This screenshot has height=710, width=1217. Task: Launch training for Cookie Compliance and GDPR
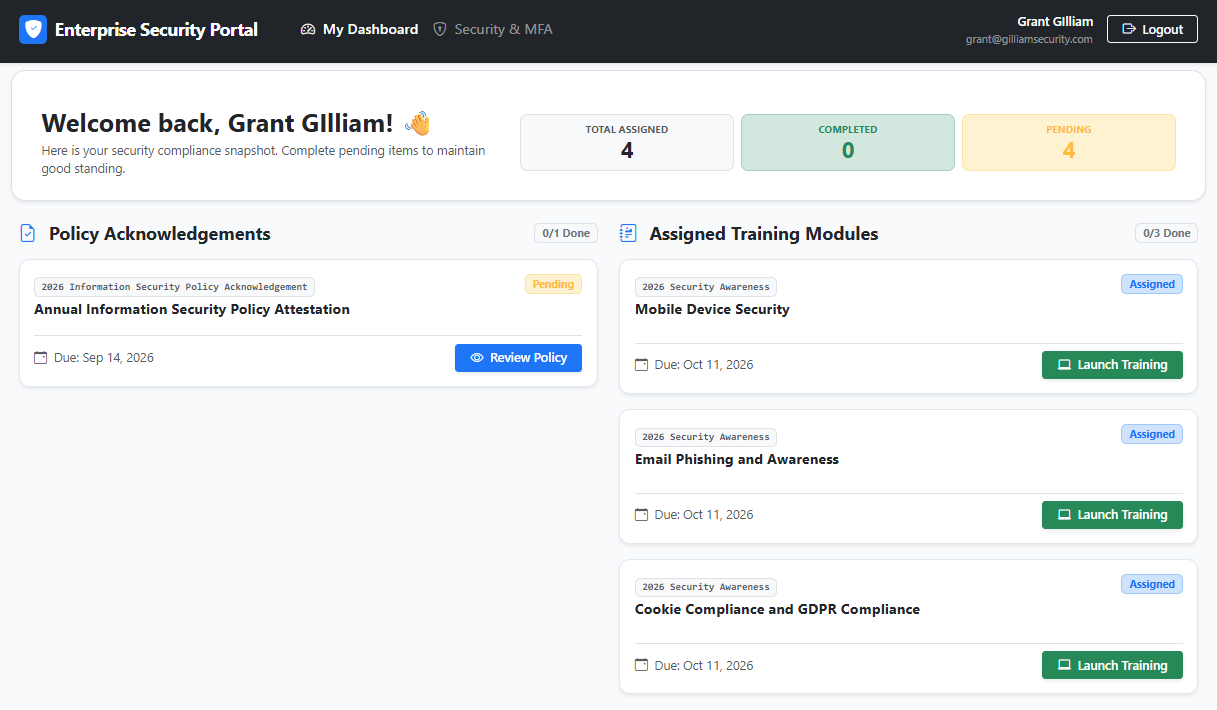click(x=1112, y=666)
